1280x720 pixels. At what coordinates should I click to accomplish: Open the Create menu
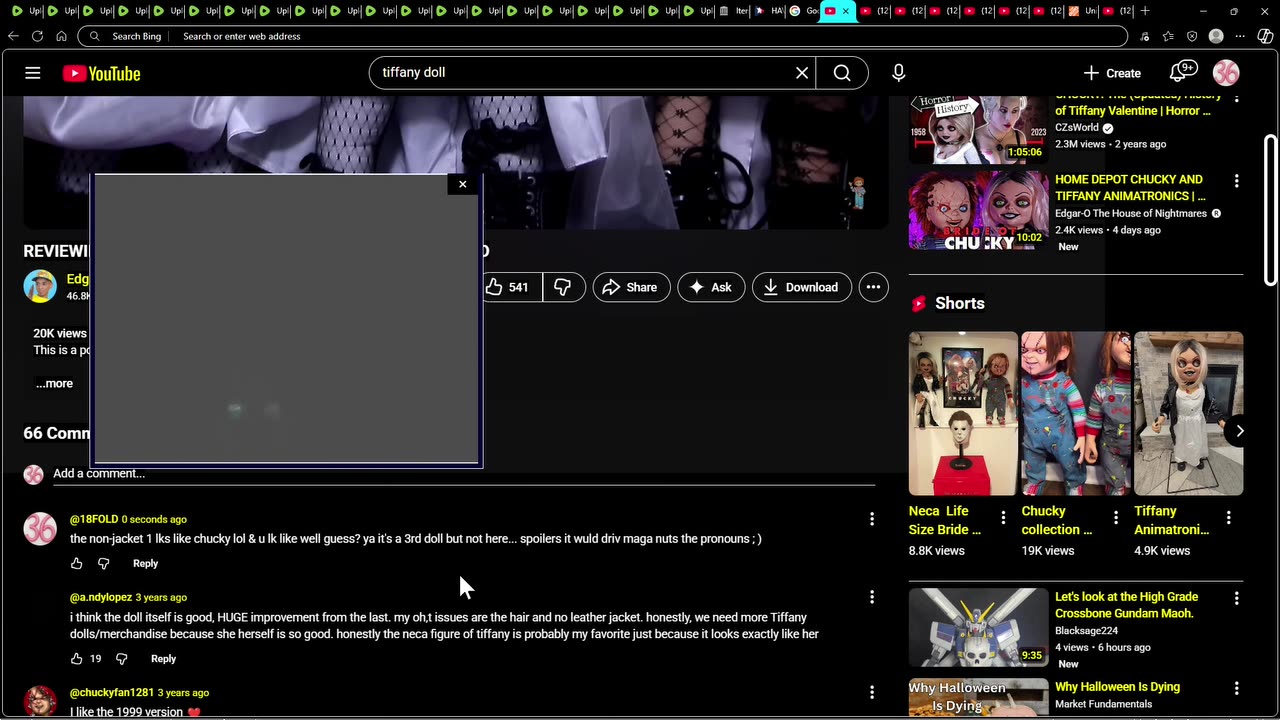[x=1111, y=73]
